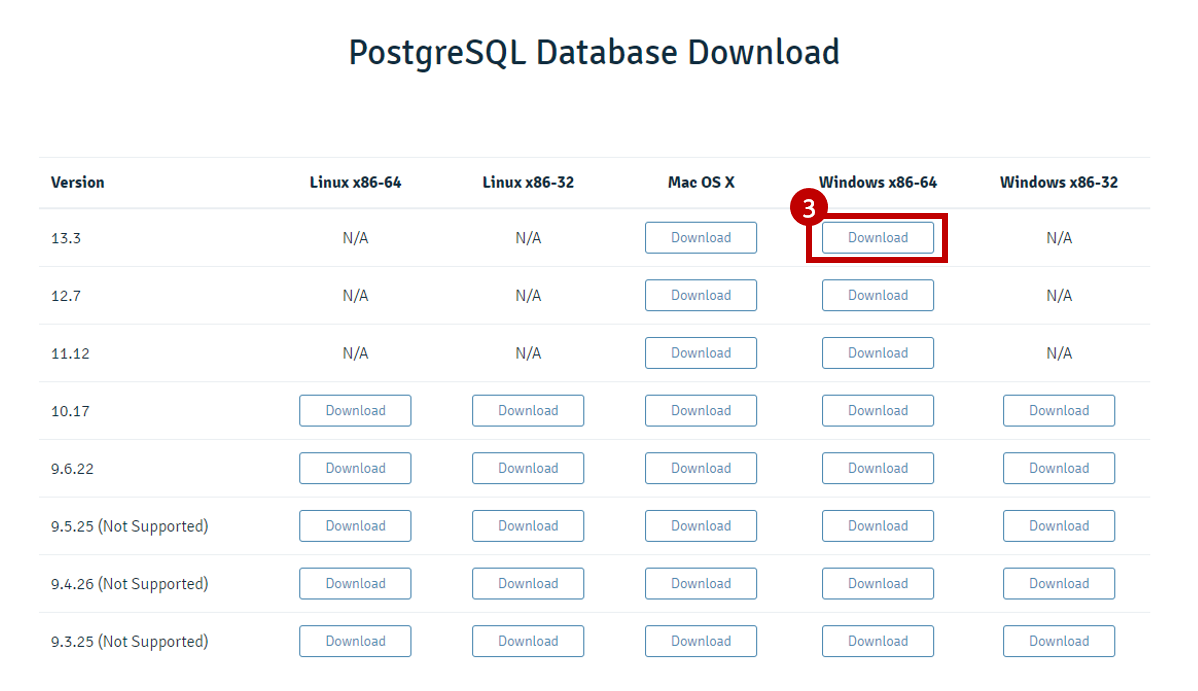Select the 9.4.26 (Not Supported) cell
The image size is (1198, 691).
tap(129, 584)
